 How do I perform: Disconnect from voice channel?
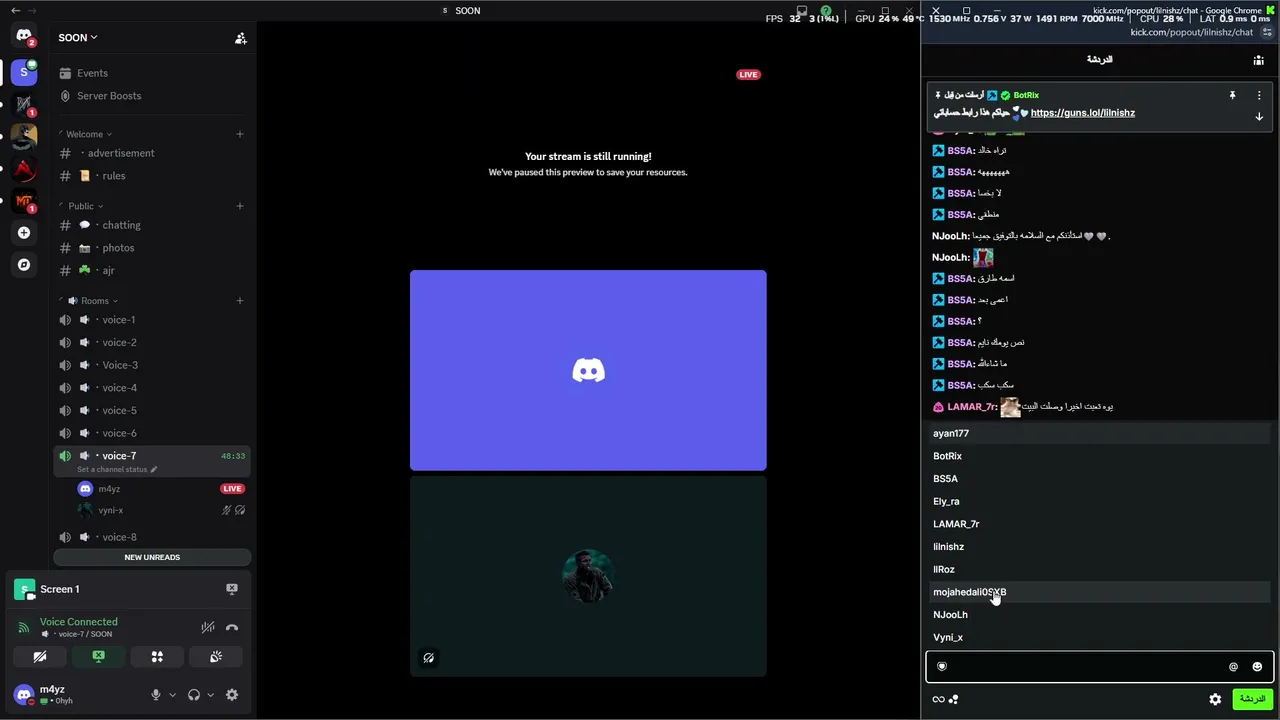(232, 628)
